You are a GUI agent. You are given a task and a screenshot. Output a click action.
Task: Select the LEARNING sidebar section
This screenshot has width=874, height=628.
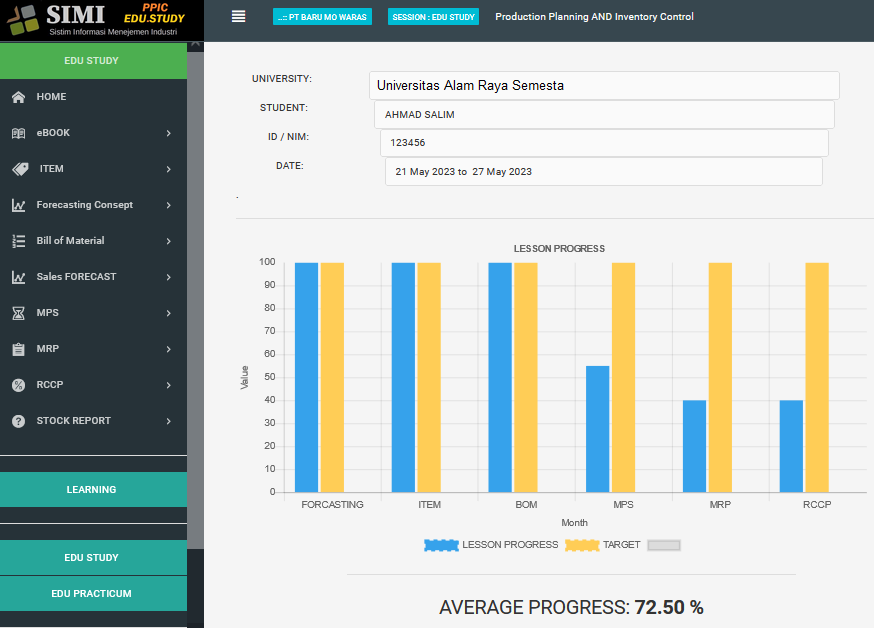92,490
